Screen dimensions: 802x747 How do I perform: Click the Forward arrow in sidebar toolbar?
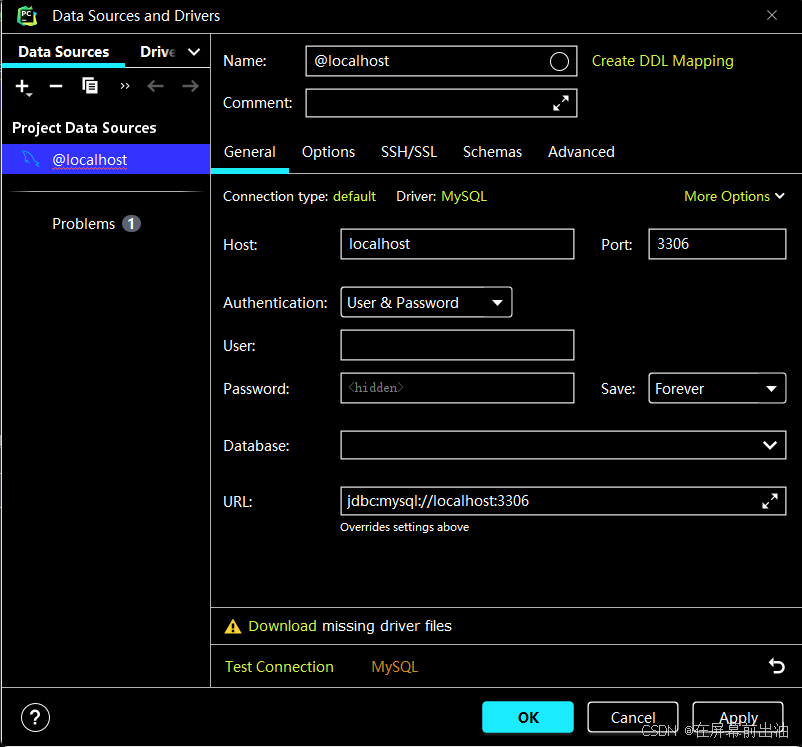point(190,86)
